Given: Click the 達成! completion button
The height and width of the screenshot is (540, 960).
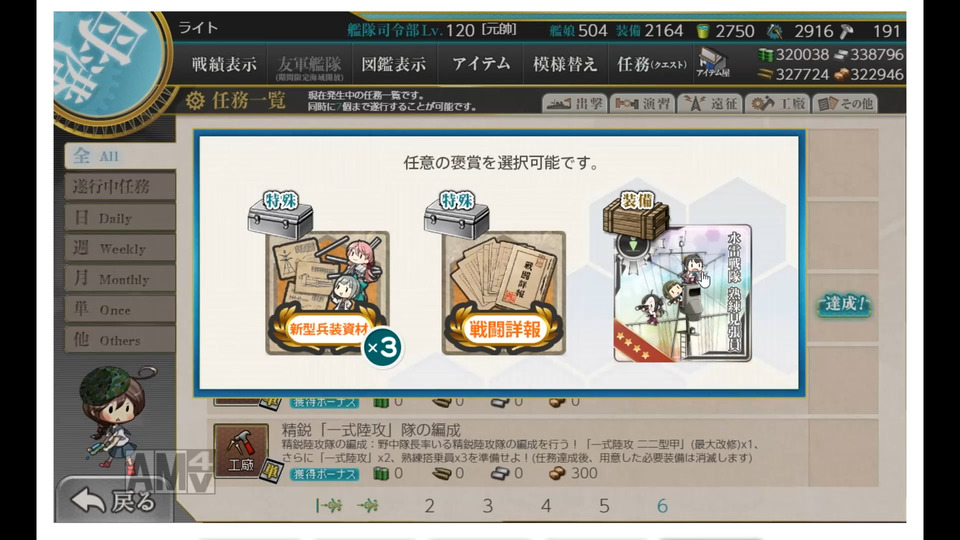Looking at the screenshot, I should (x=844, y=304).
